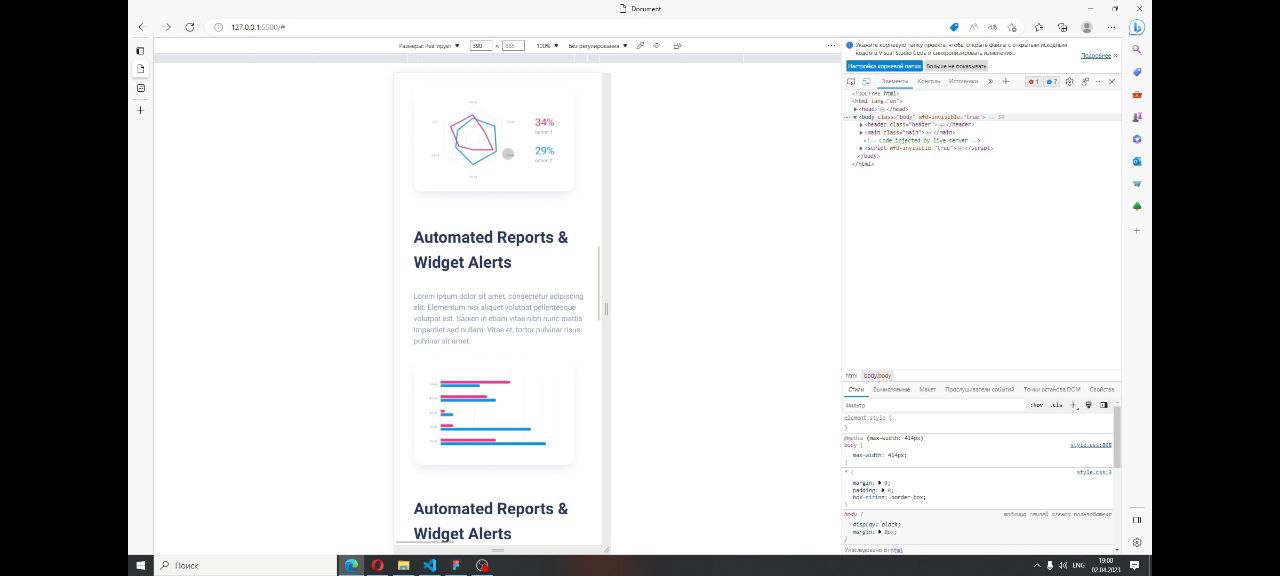Toggle the :hov element state button
Image resolution: width=1280 pixels, height=576 pixels.
point(1037,405)
